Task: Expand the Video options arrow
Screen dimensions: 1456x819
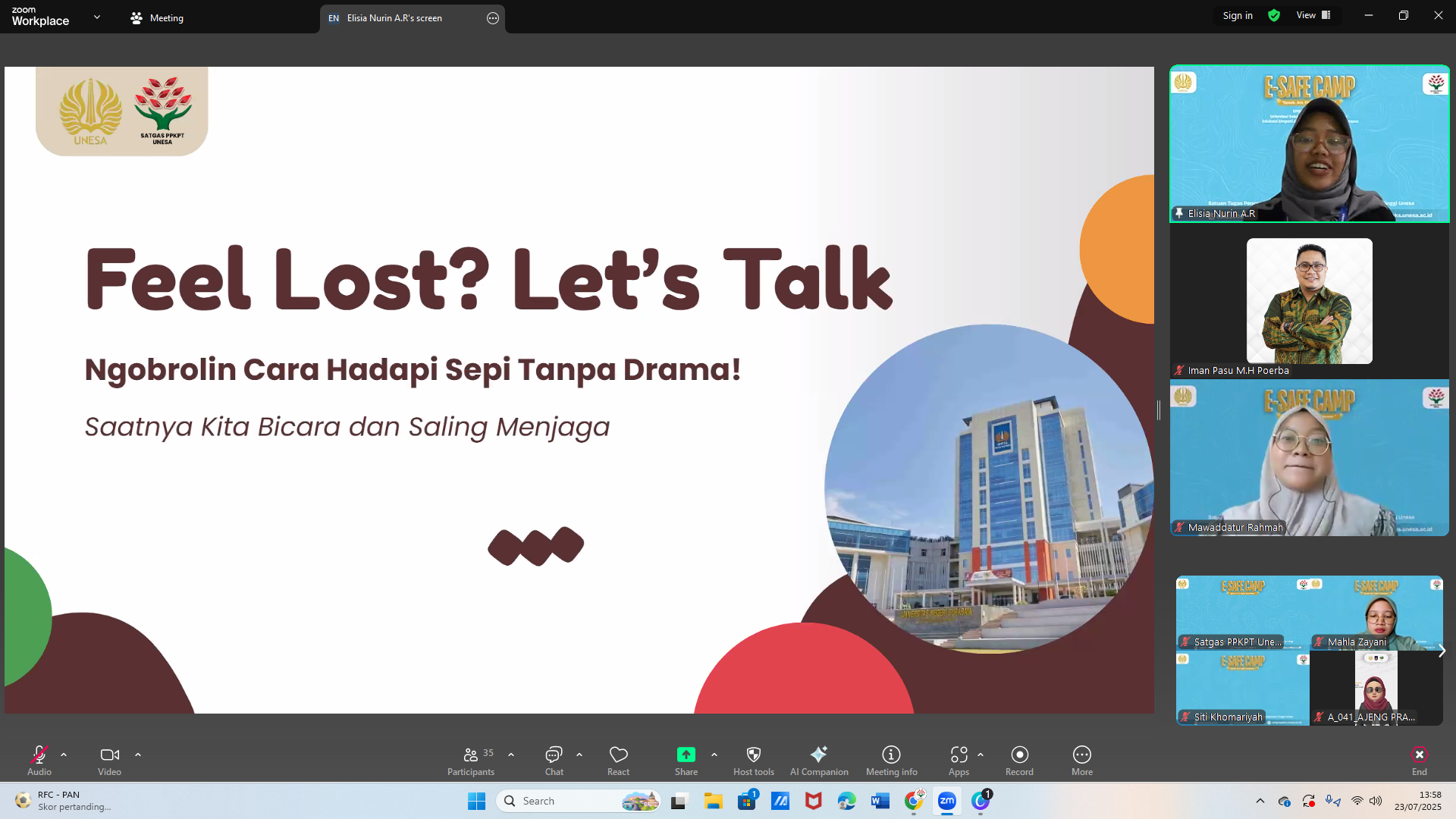Action: (138, 755)
